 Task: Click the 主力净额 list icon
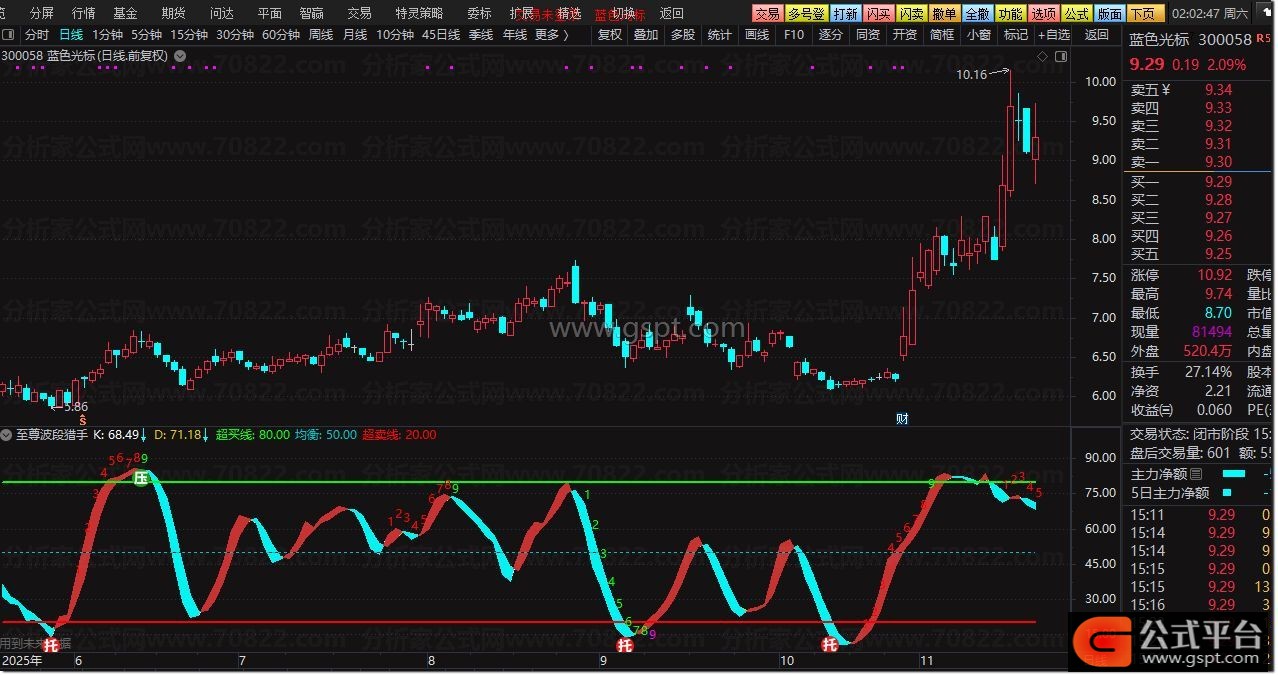(x=1196, y=474)
